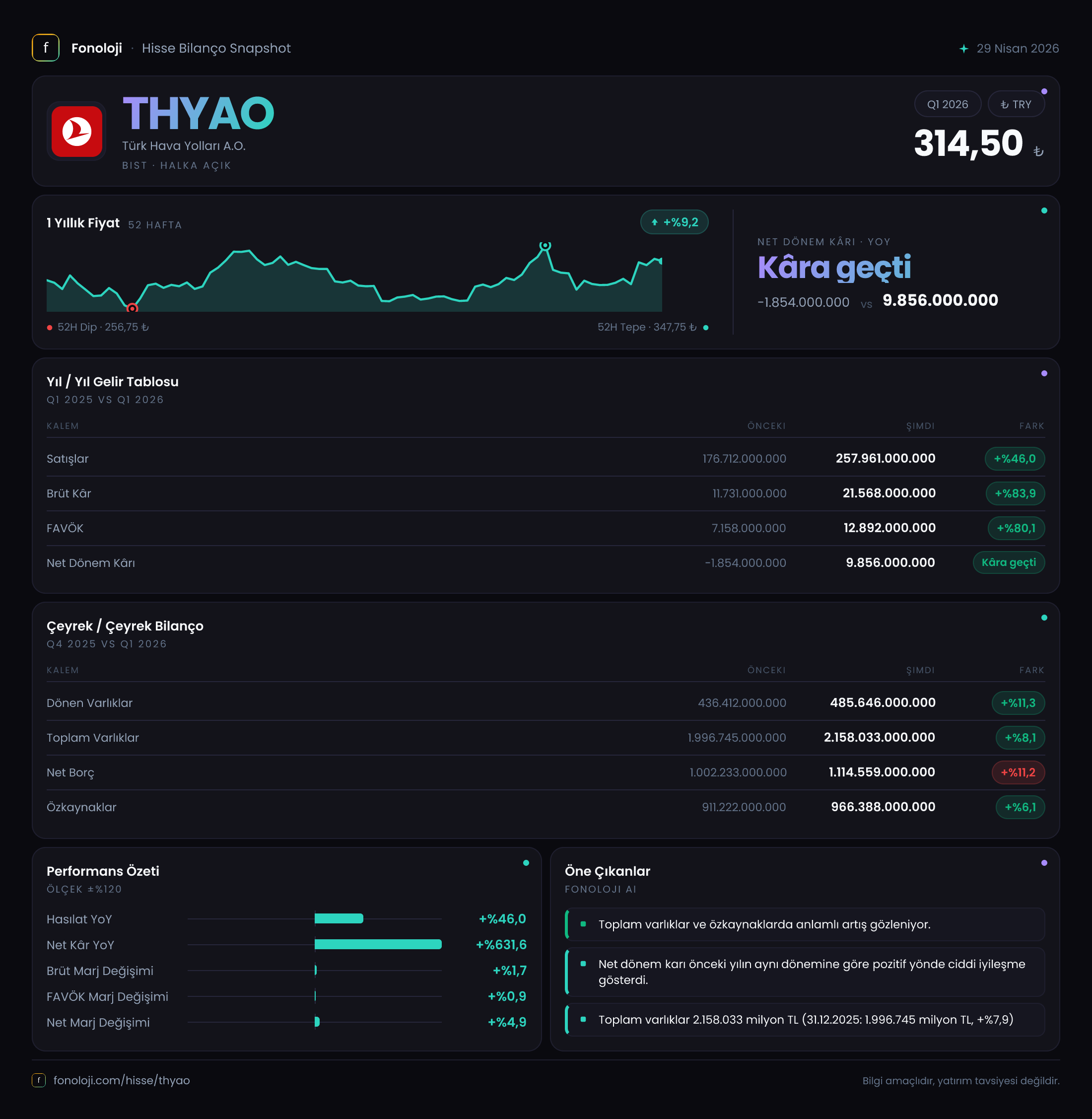This screenshot has width=1092, height=1119.
Task: Click 9.856.000.000 under the Kâra geçti headline
Action: [940, 300]
